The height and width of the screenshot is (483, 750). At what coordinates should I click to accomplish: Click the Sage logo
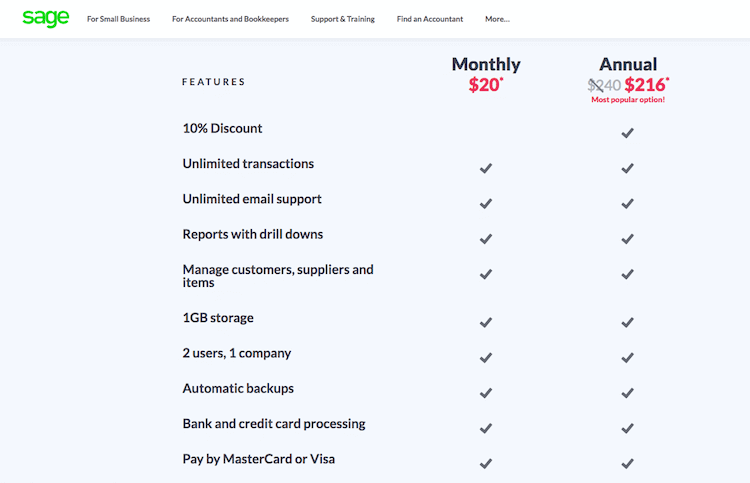click(x=45, y=18)
